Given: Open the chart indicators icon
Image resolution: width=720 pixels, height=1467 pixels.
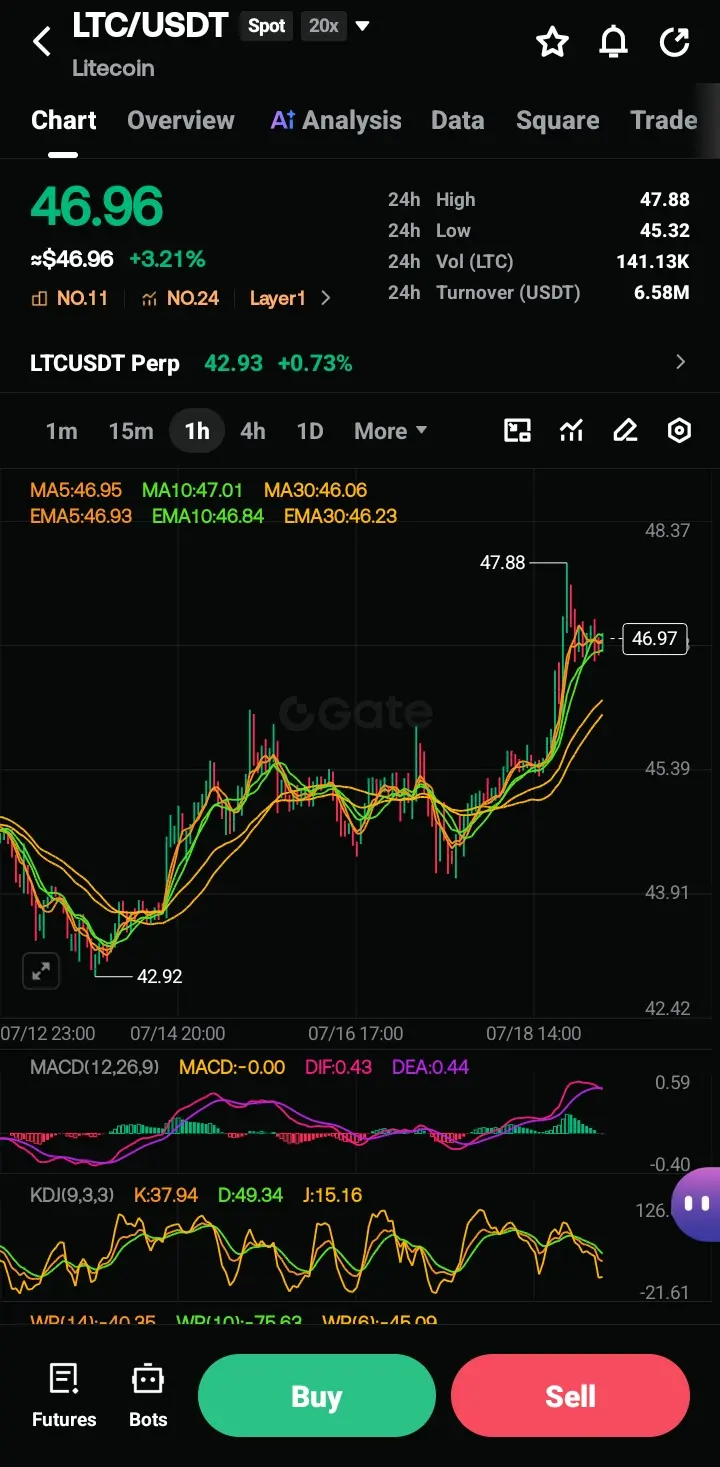Looking at the screenshot, I should pos(571,431).
